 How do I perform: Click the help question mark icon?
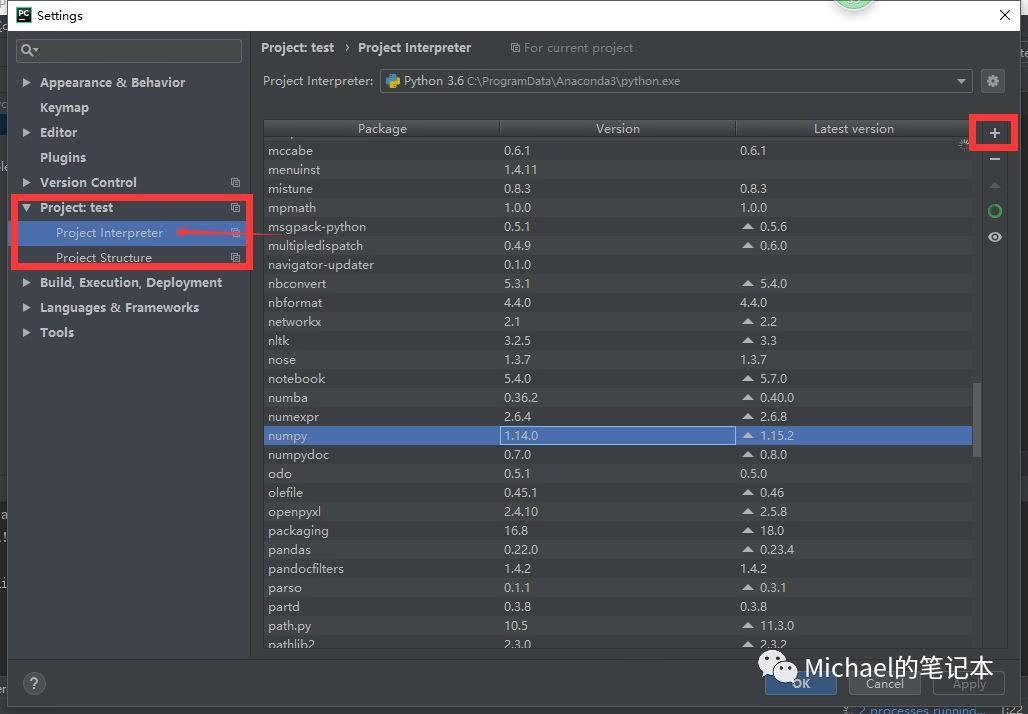tap(34, 684)
